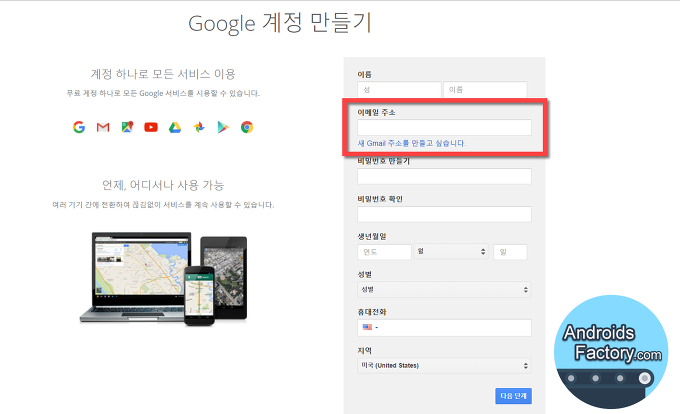Viewport: 680px width, 414px height.
Task: Open the 지역 미국 (United States) dropdown
Action: (444, 365)
